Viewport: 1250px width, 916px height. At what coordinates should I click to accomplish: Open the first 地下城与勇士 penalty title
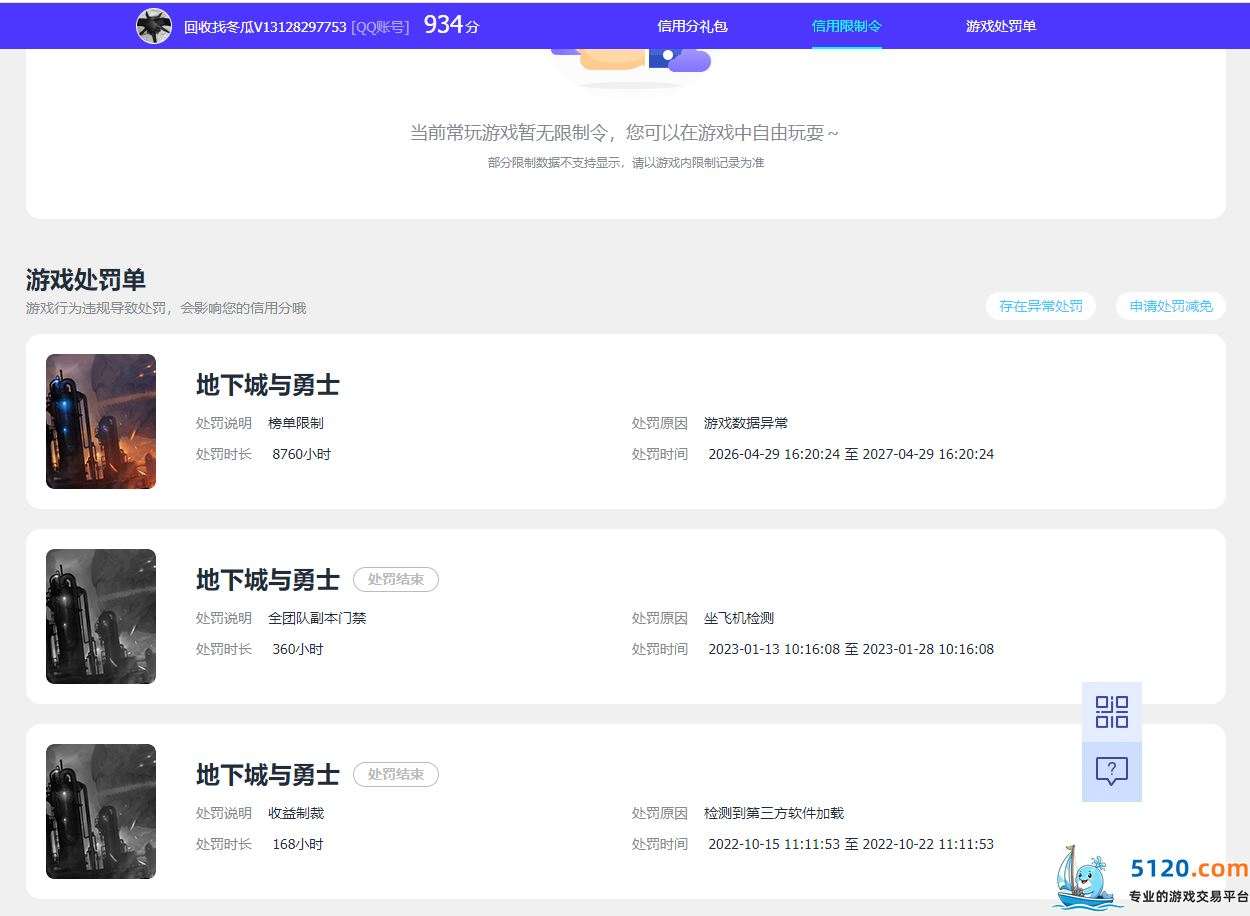[268, 385]
